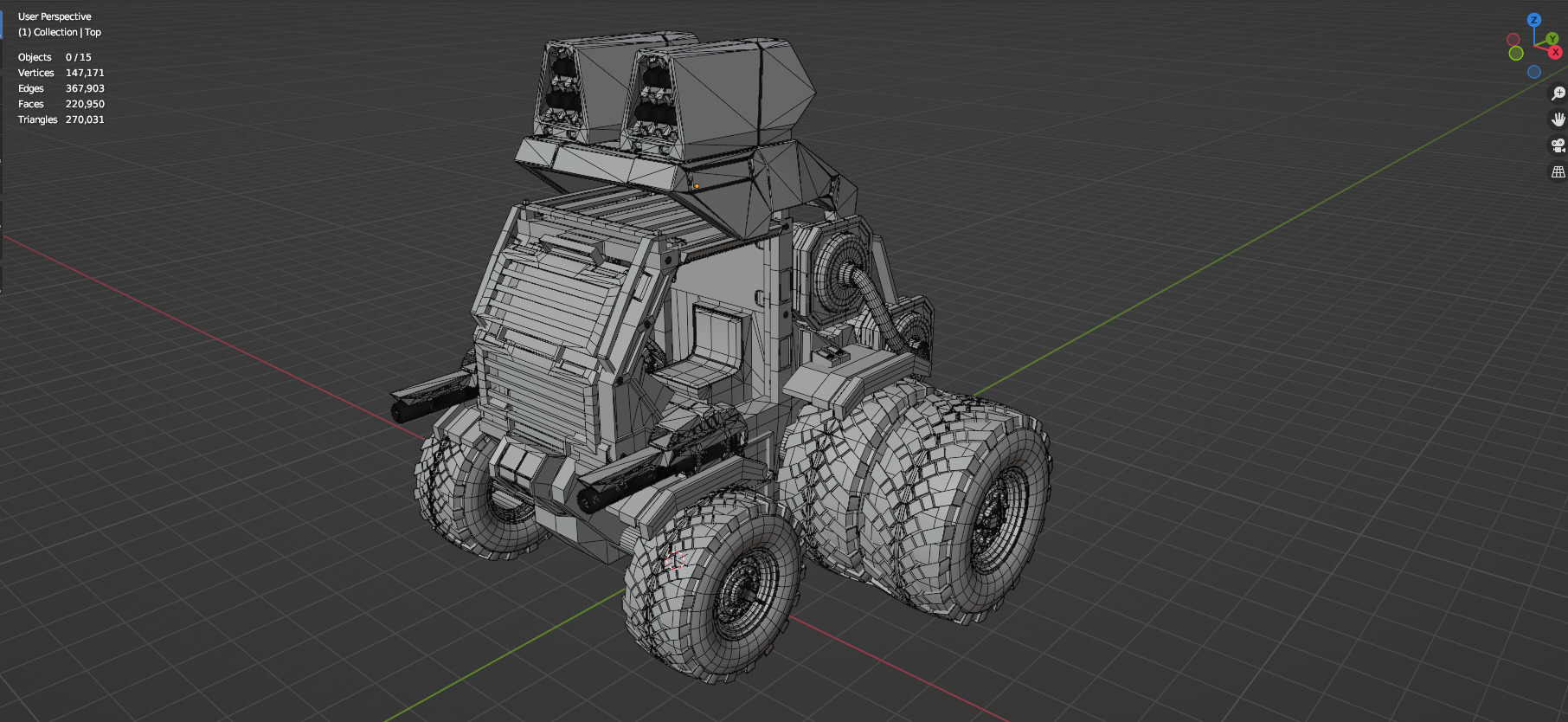Viewport: 1568px width, 722px height.
Task: Snap view to the green Y axis
Action: click(1552, 38)
